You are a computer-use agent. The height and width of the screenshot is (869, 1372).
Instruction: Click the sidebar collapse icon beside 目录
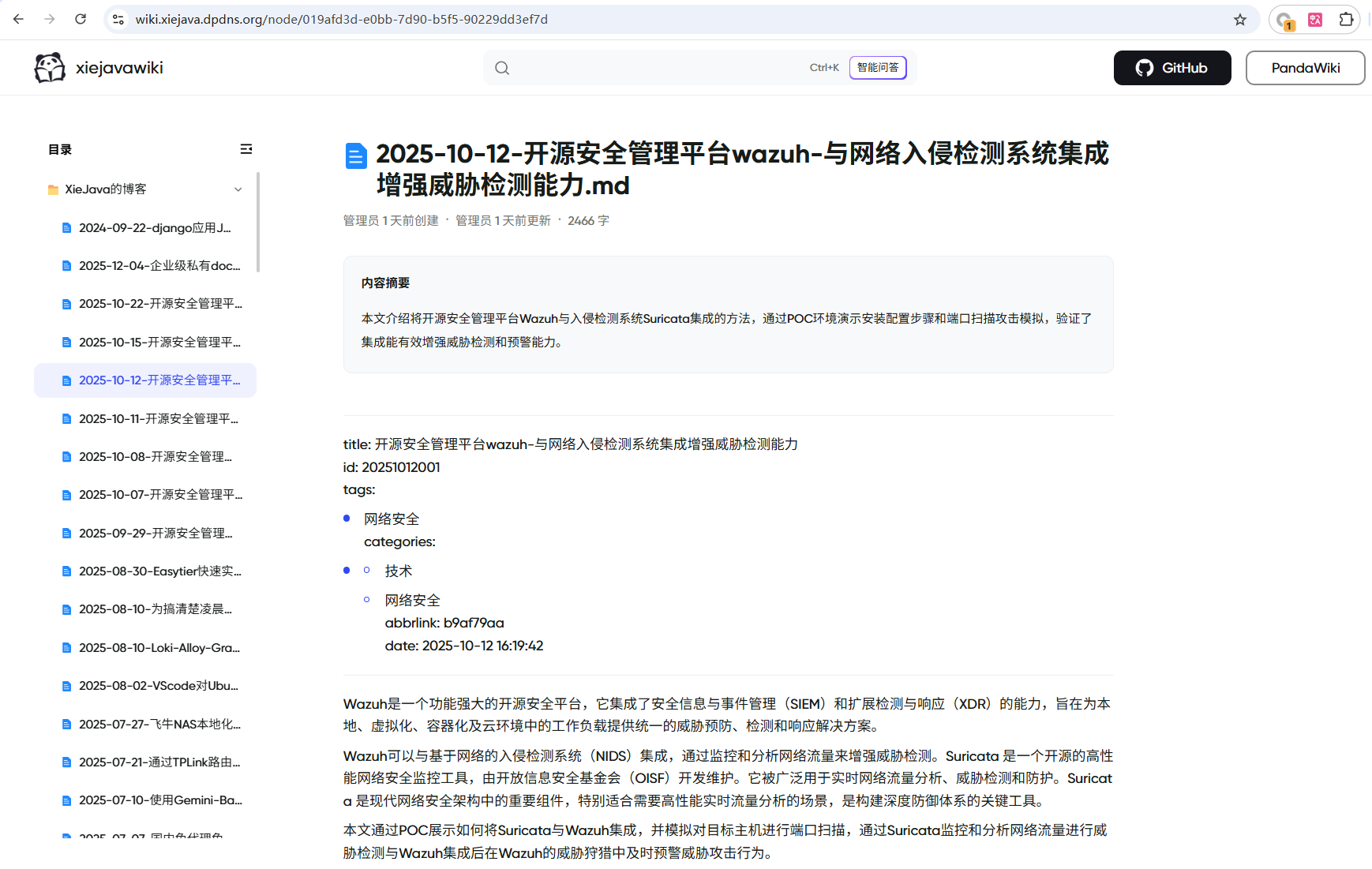[246, 148]
